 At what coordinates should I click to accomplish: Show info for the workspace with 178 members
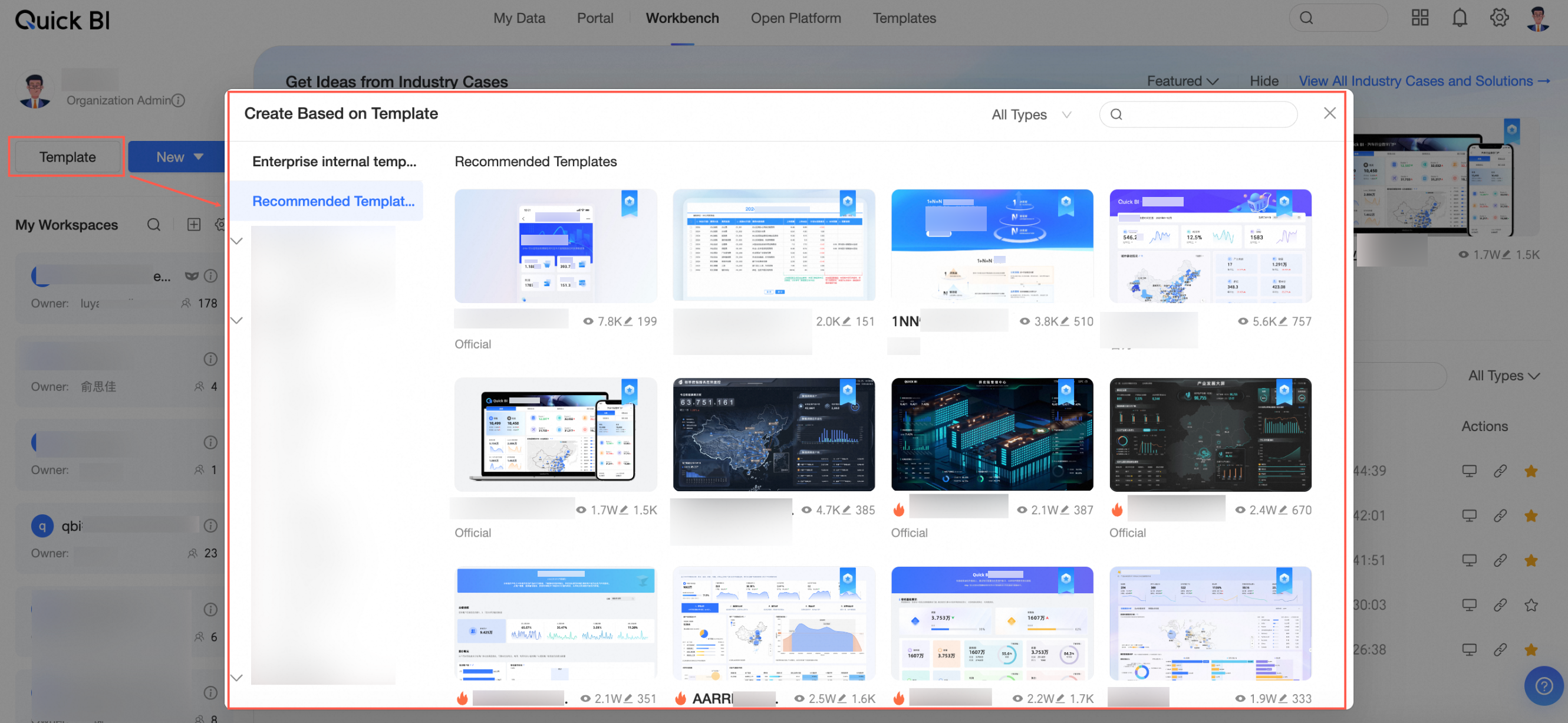210,276
